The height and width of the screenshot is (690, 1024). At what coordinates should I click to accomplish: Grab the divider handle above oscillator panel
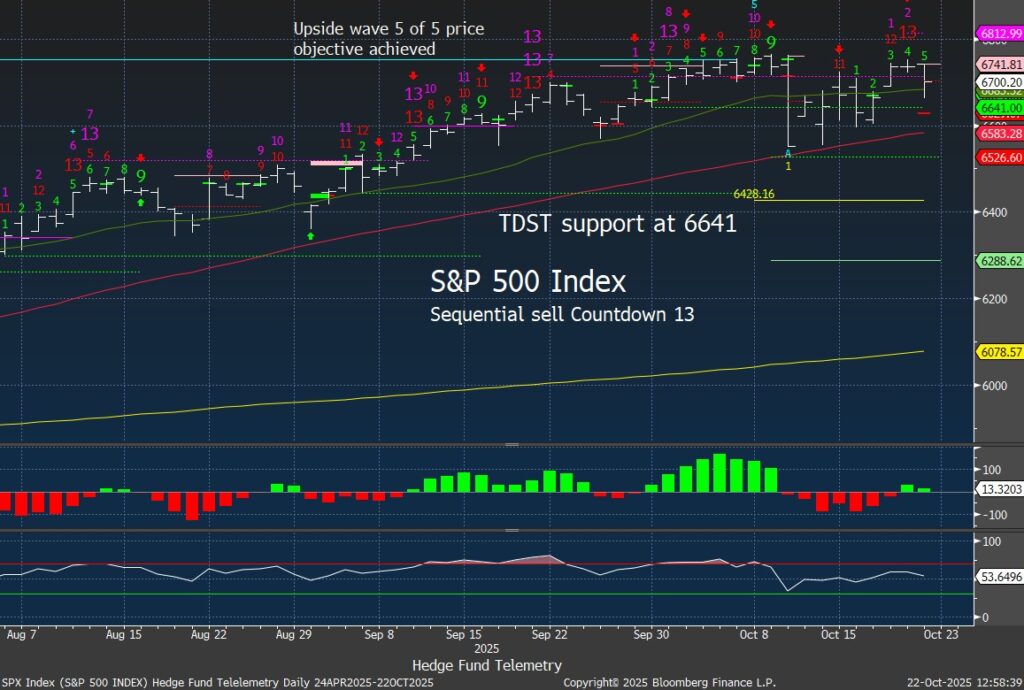coord(512,444)
